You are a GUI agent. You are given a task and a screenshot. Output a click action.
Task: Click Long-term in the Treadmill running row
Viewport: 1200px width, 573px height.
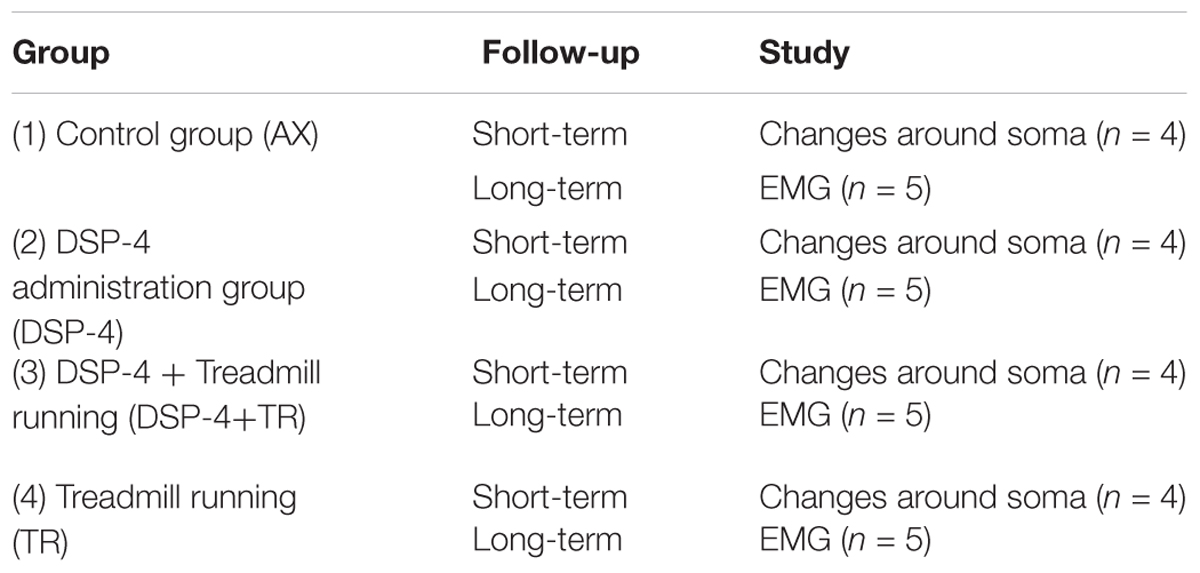tap(547, 541)
